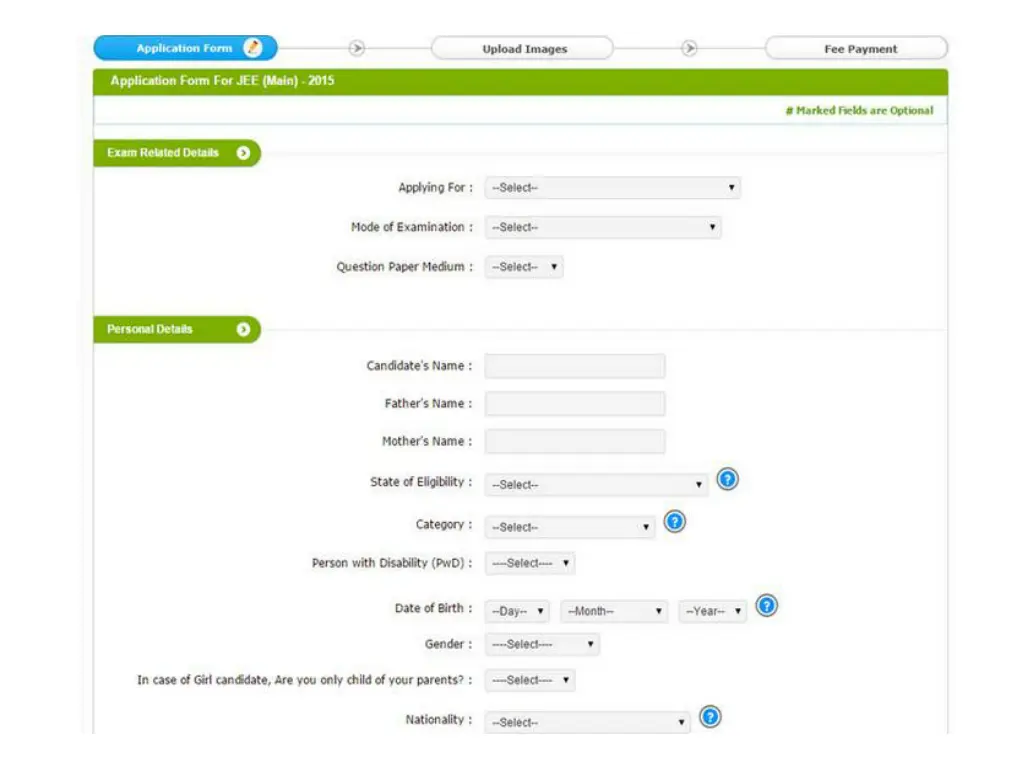
Task: Click the 'Candidate's Name :' label
Action: click(x=419, y=366)
